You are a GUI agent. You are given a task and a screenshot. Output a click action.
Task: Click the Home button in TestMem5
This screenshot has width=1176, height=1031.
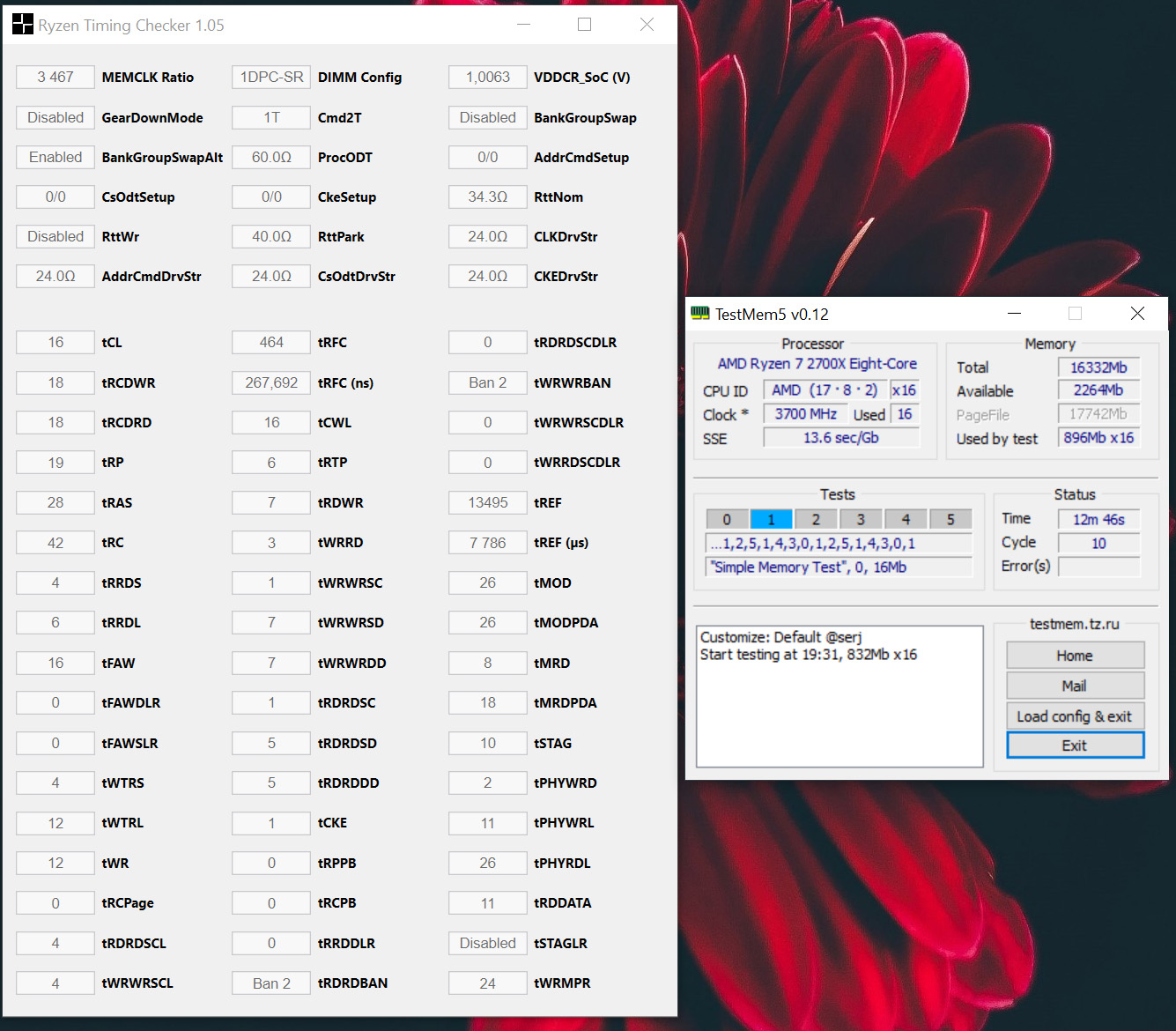pyautogui.click(x=1075, y=656)
